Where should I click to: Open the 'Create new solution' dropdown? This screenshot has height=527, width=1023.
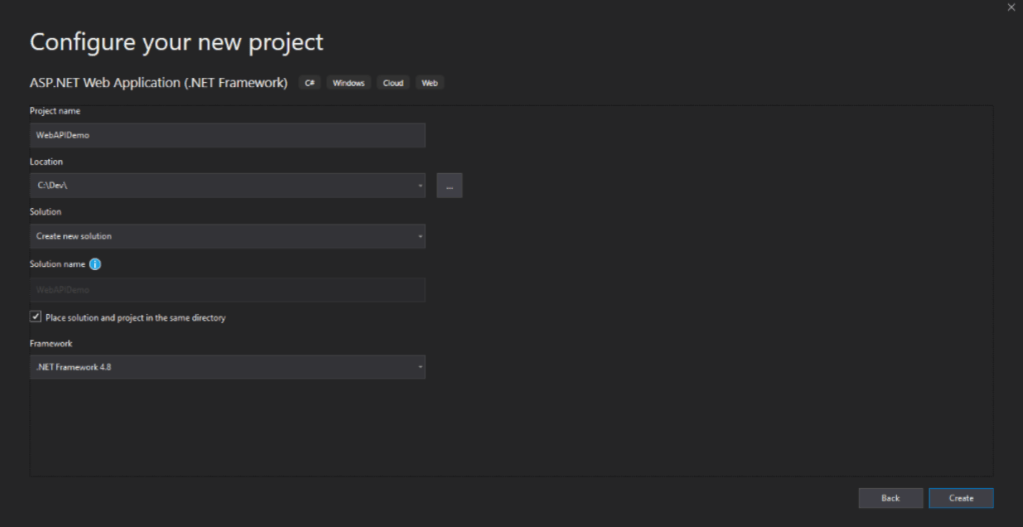pos(227,236)
